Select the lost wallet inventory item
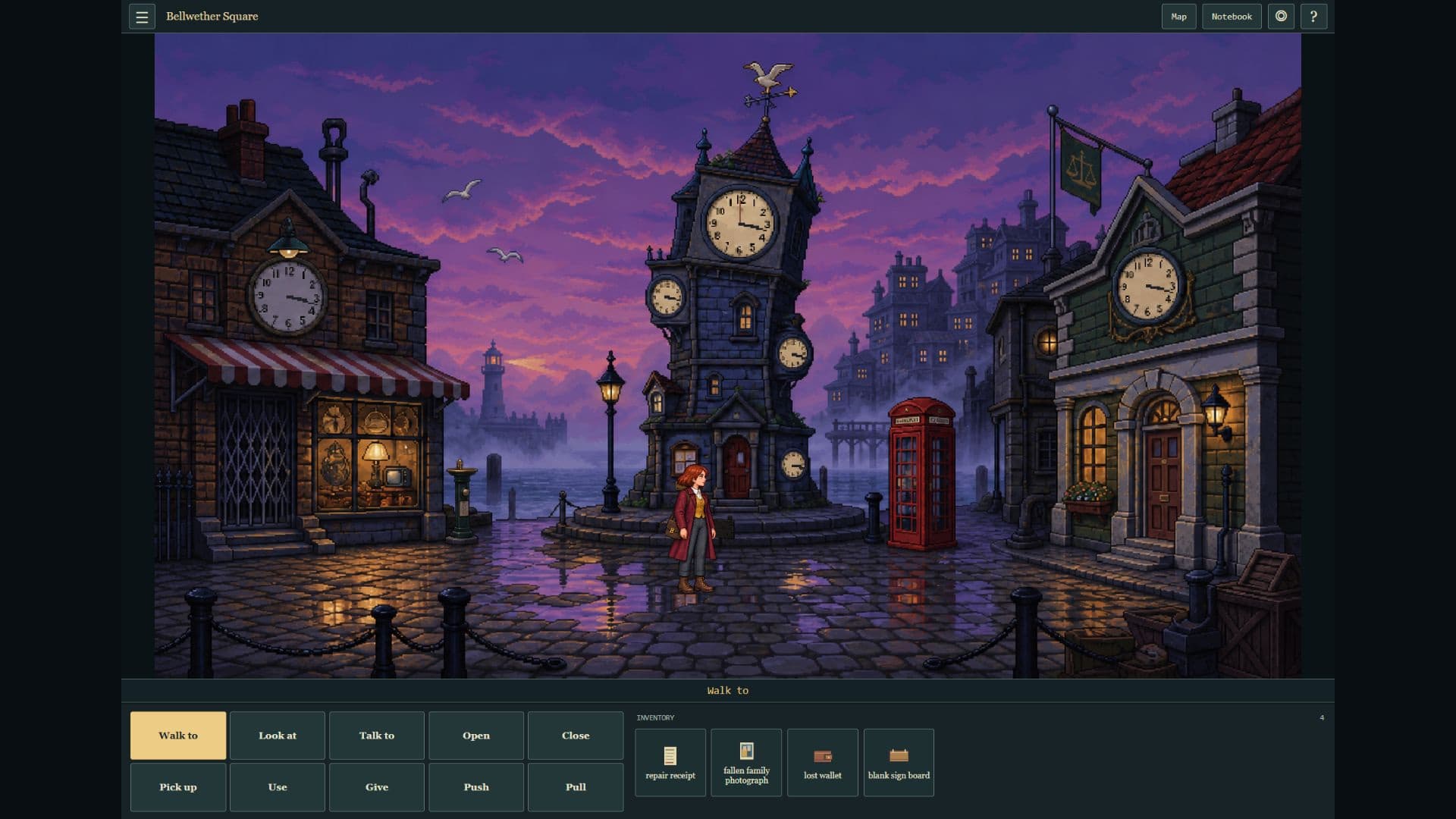The width and height of the screenshot is (1456, 819). (x=823, y=763)
